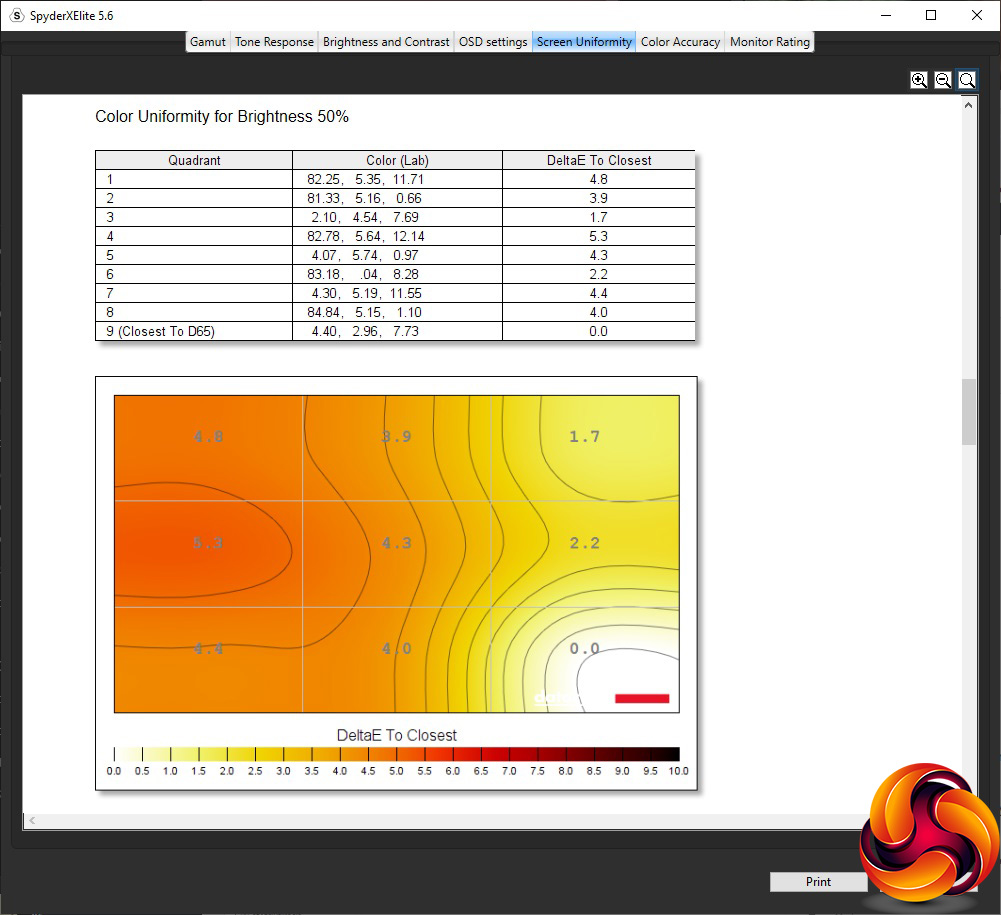Open the Brightness and Contrast tab

click(x=386, y=42)
